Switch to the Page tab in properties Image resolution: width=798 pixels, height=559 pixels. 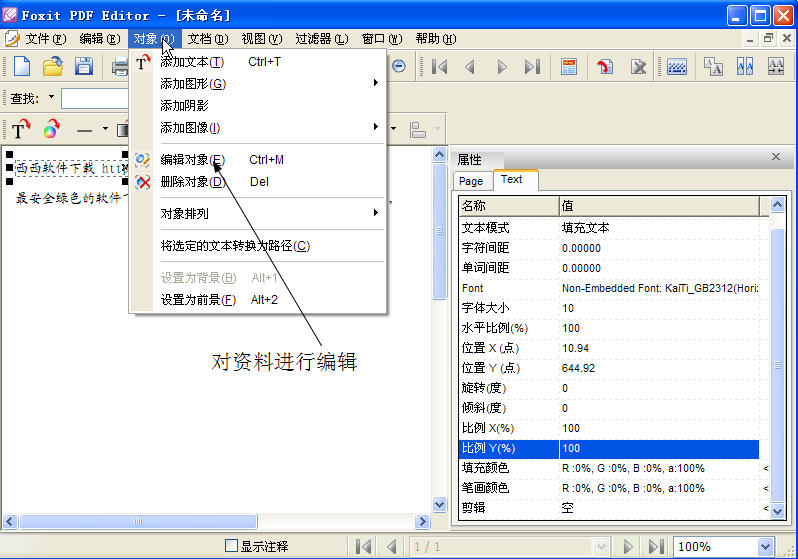click(x=471, y=181)
